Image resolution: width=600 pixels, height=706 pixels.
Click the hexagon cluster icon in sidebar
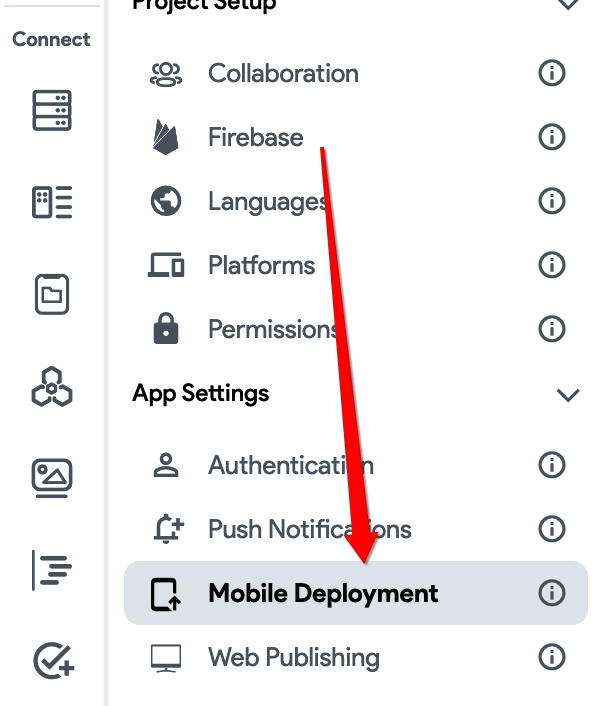tap(52, 387)
